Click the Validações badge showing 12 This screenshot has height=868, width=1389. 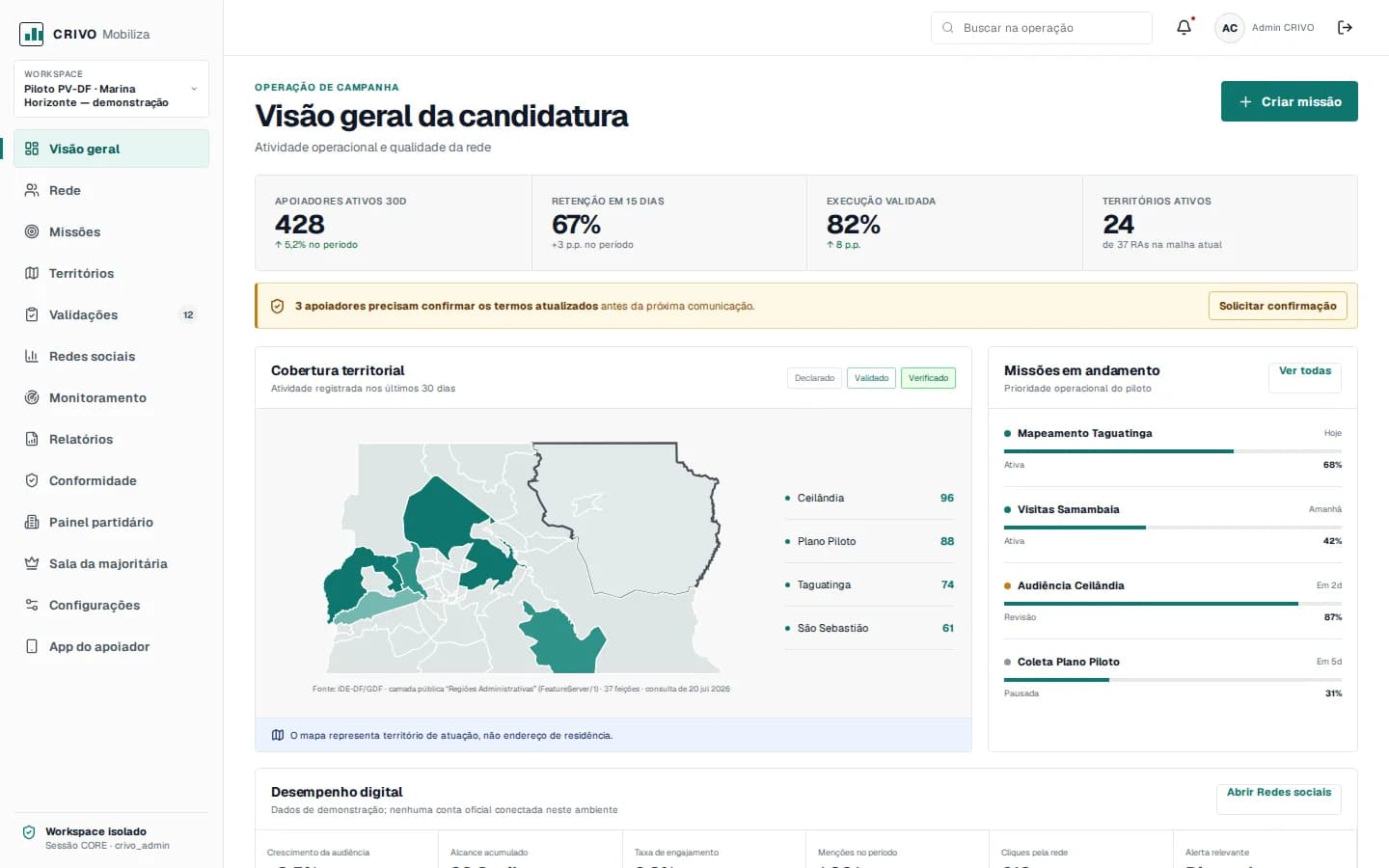coord(188,314)
